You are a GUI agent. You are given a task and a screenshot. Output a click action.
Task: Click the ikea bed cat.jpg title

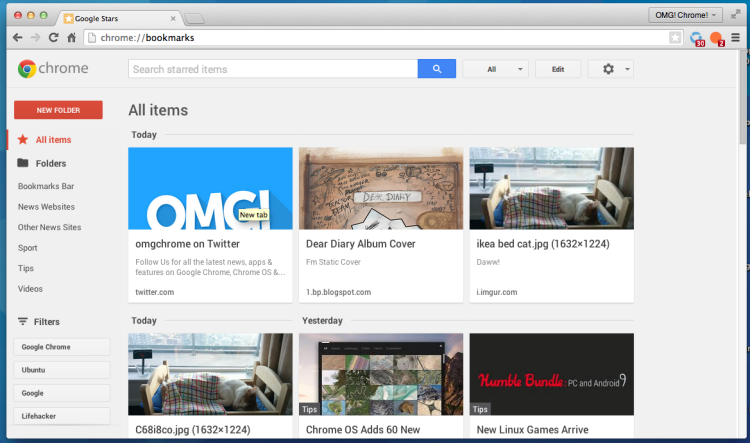(543, 244)
